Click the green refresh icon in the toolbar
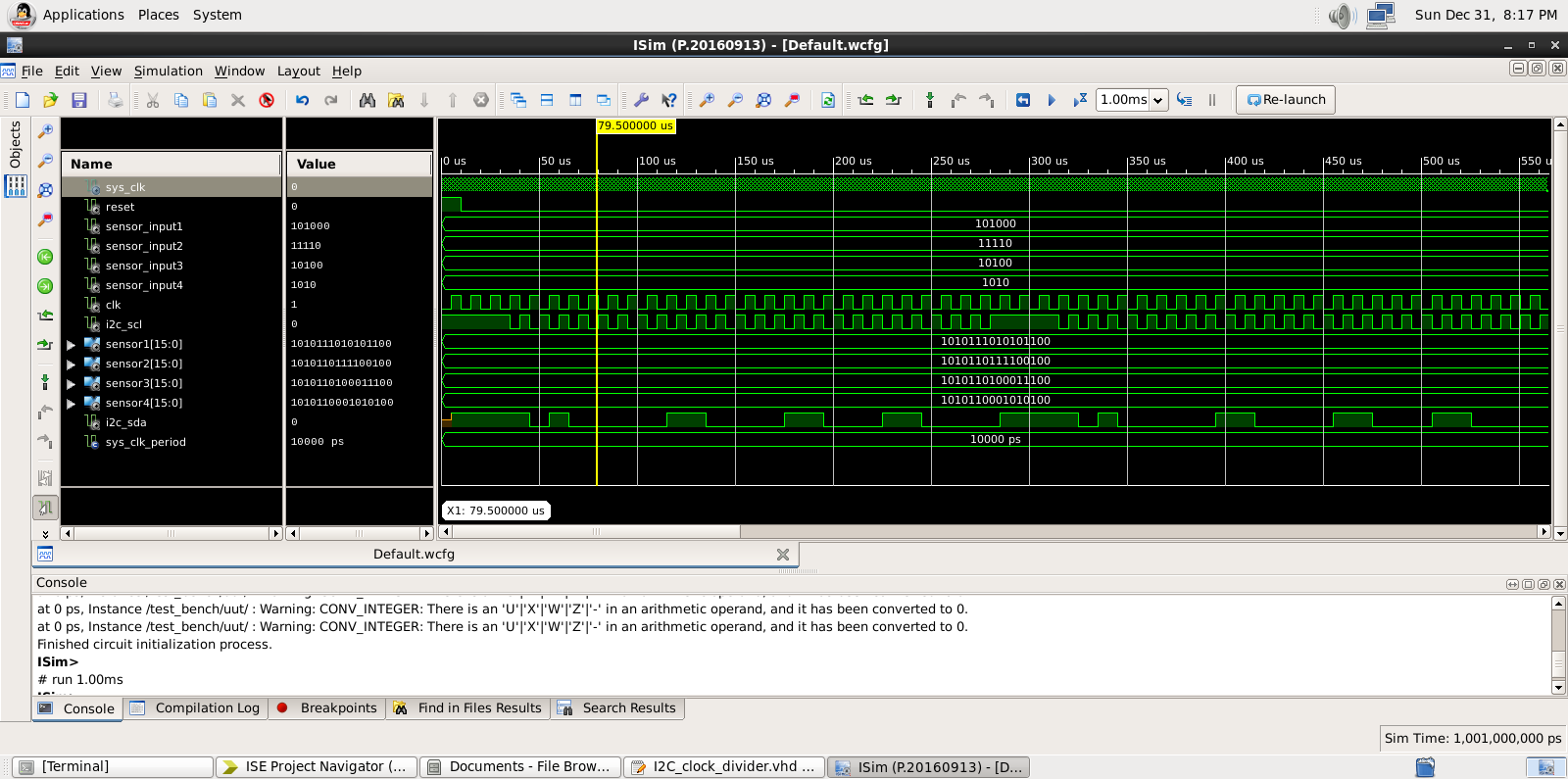1568x779 pixels. [x=828, y=100]
